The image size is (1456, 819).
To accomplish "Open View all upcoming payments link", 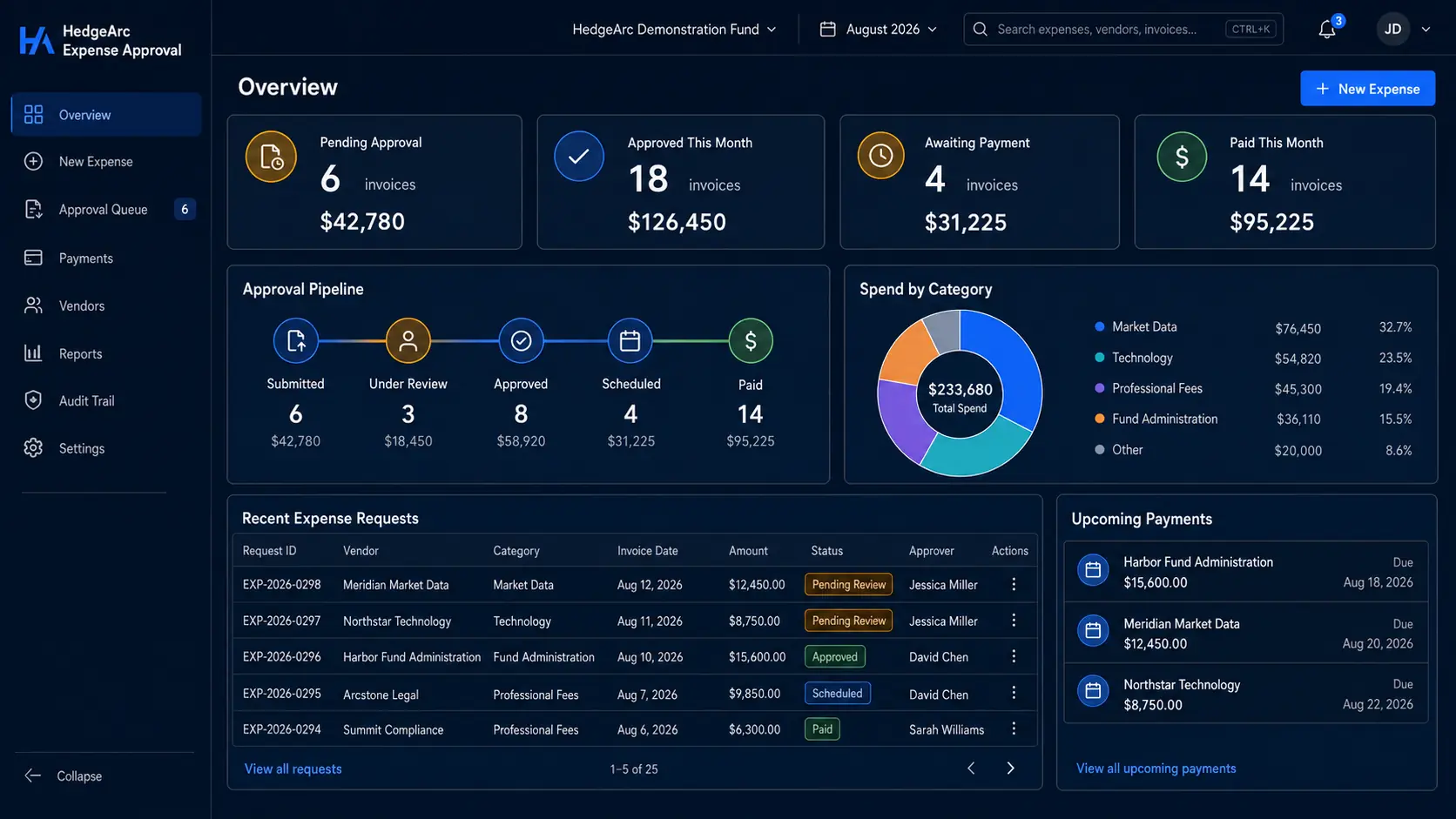I will [x=1156, y=769].
